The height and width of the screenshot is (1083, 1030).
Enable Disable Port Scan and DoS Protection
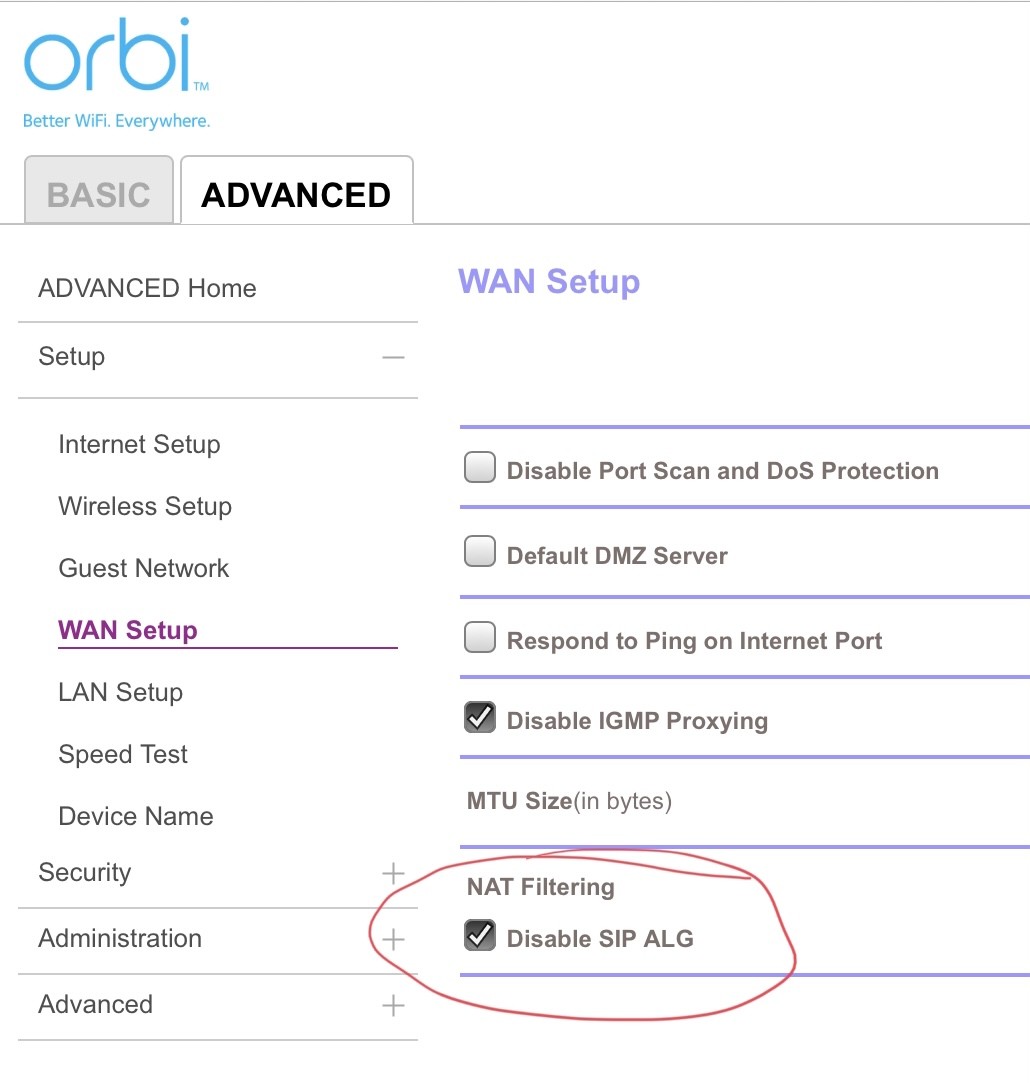coord(480,468)
